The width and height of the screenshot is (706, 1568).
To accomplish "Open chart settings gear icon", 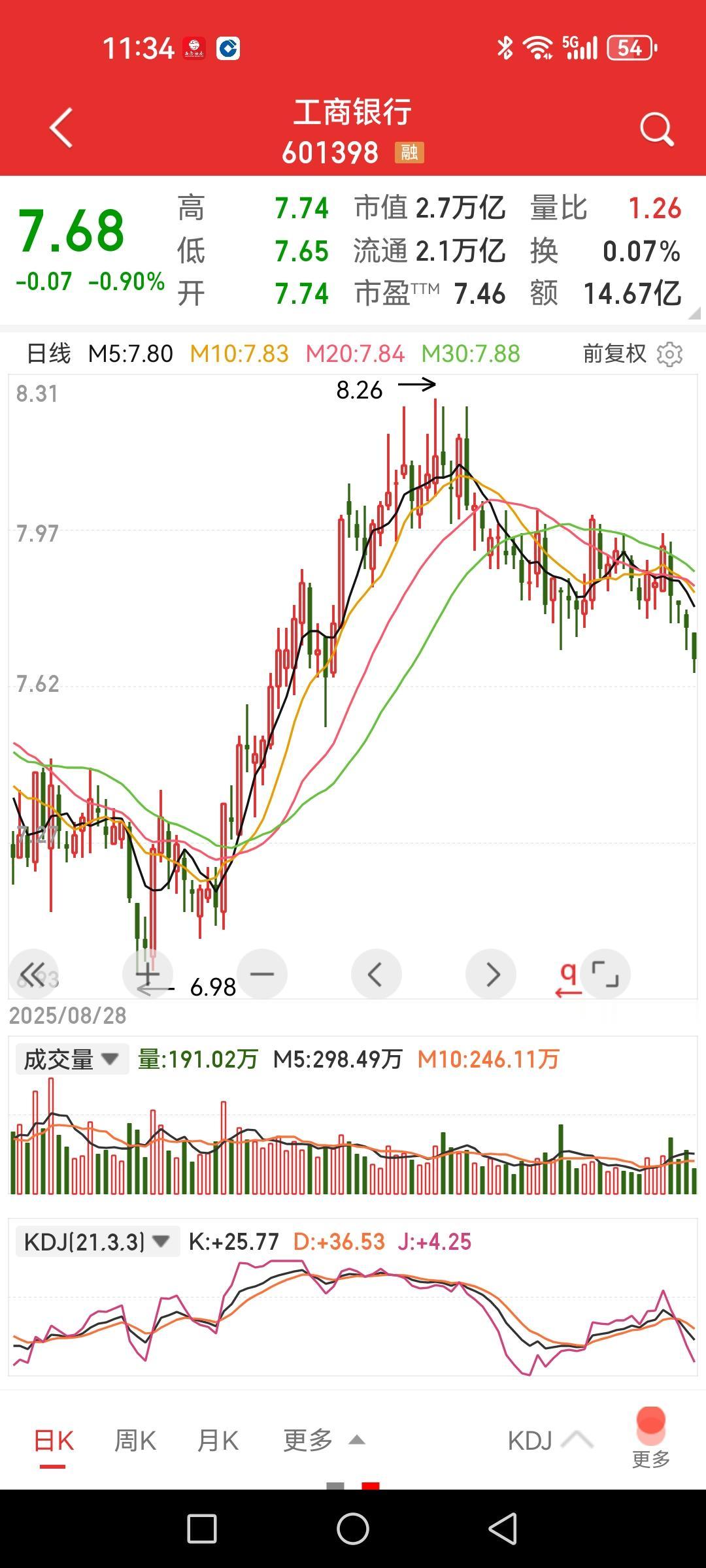I will coord(669,354).
